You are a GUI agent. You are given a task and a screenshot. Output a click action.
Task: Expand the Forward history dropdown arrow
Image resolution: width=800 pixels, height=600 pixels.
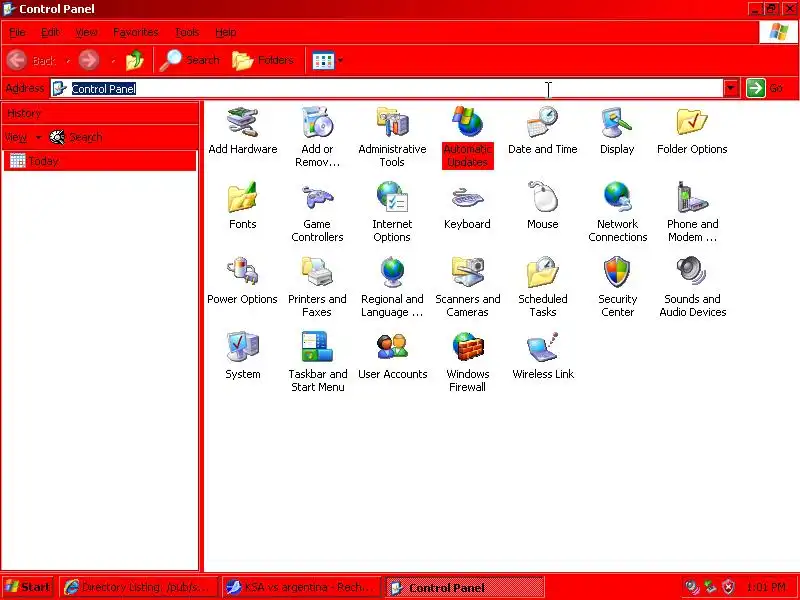[x=113, y=61]
